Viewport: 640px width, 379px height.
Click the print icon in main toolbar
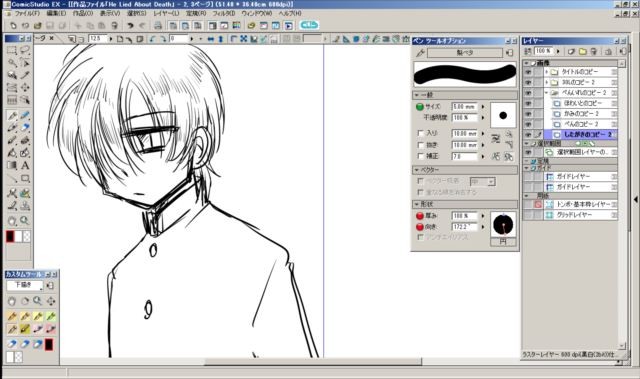point(158,26)
